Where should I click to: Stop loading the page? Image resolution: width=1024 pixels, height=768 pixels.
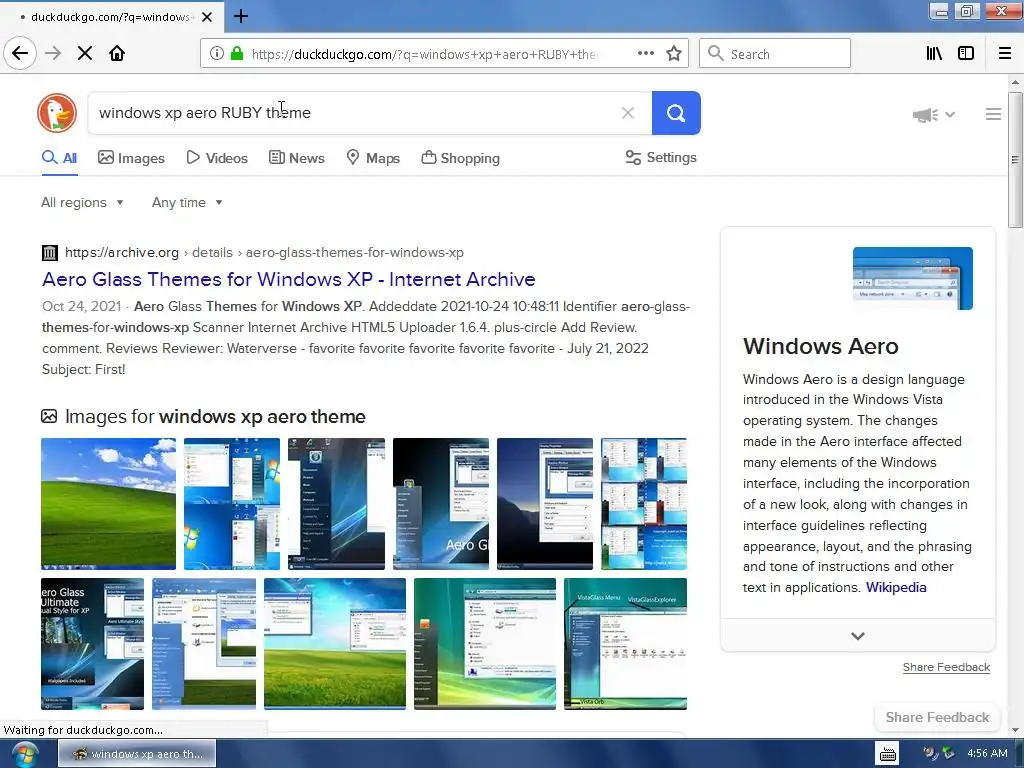pyautogui.click(x=85, y=53)
